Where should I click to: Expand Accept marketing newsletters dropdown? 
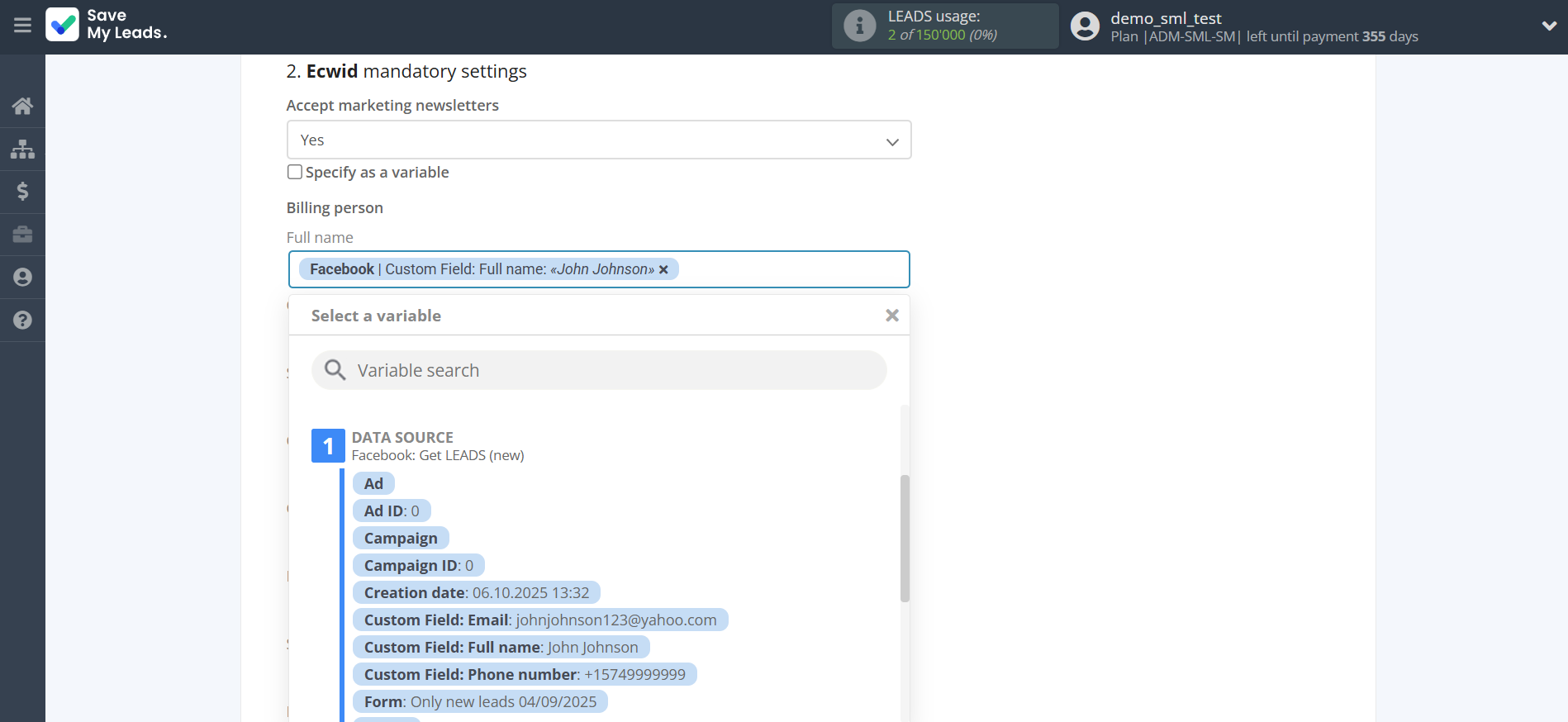598,140
